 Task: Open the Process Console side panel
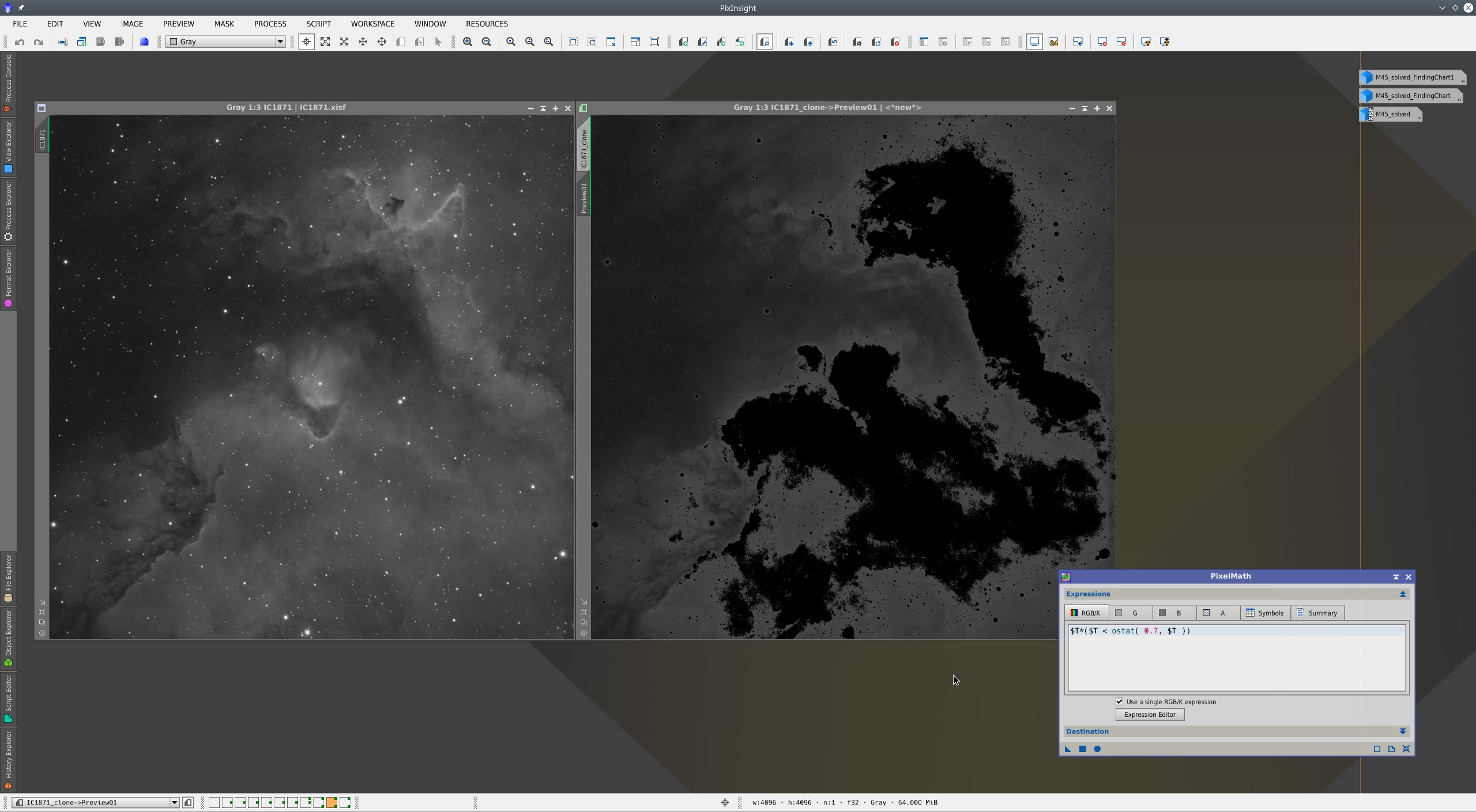pyautogui.click(x=8, y=83)
